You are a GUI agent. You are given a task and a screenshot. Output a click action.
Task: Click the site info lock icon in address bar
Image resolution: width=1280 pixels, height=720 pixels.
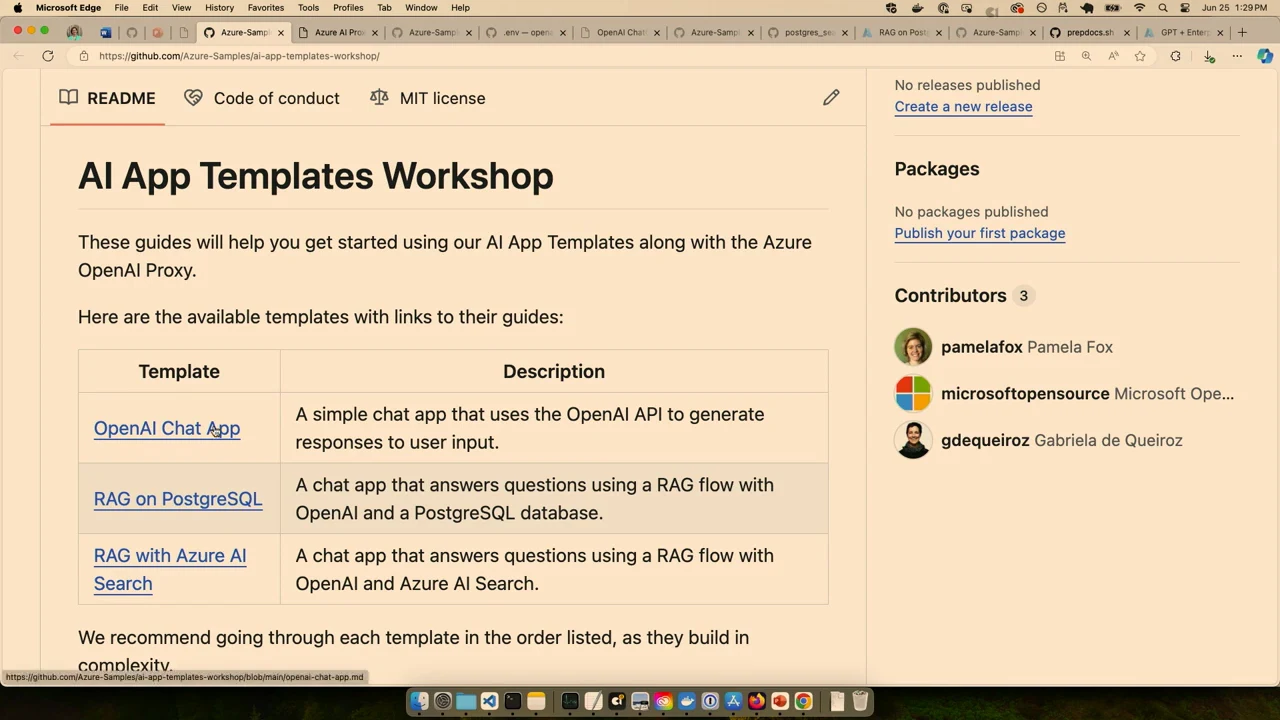pos(84,56)
